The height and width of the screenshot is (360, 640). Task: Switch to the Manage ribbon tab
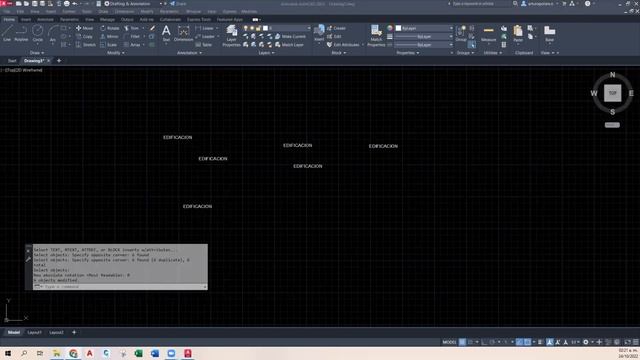[107, 20]
